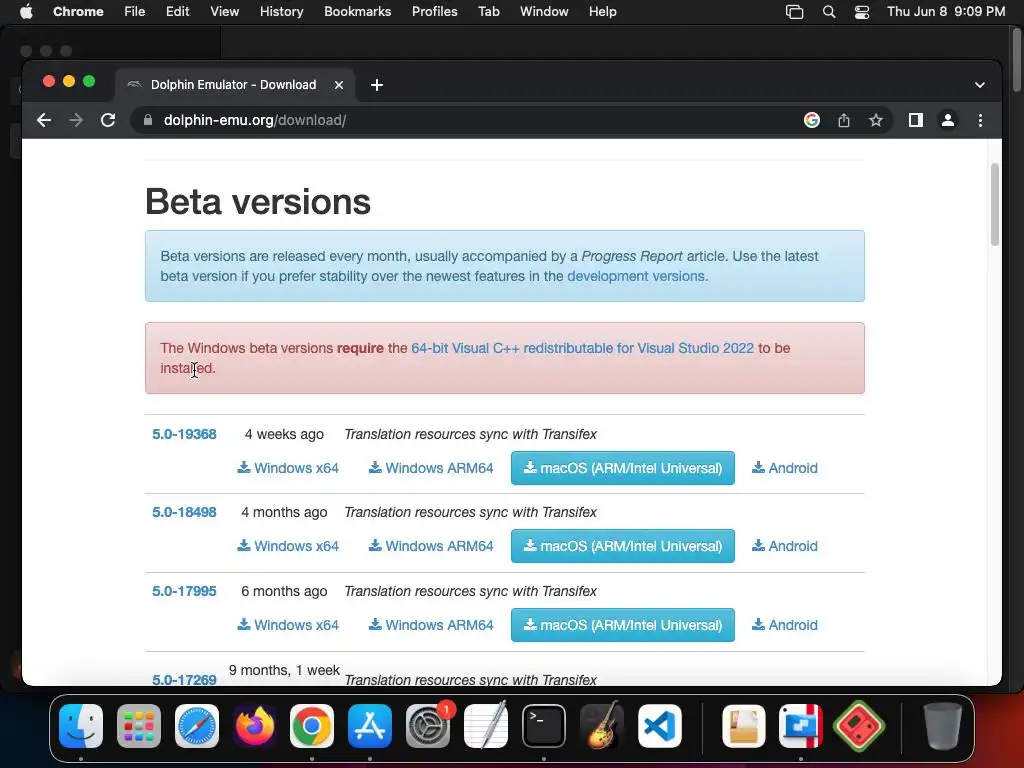Download 5.0-18498 for Windows x64
The image size is (1024, 768).
pyautogui.click(x=288, y=546)
